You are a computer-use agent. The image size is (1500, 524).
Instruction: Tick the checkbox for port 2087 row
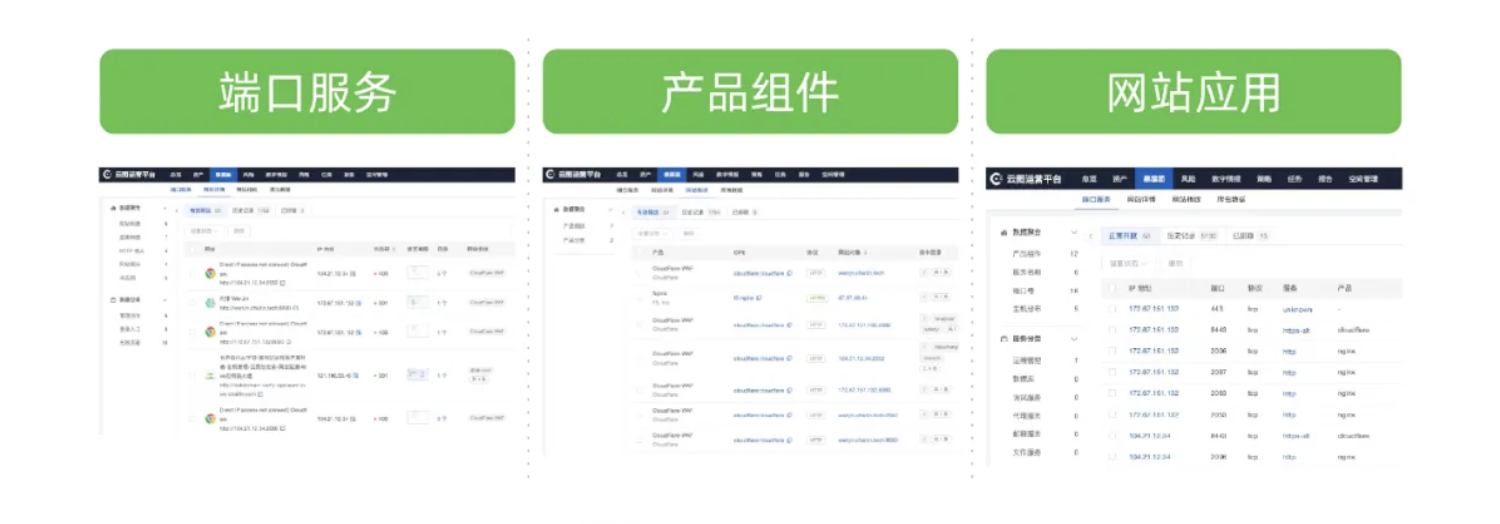point(1112,371)
